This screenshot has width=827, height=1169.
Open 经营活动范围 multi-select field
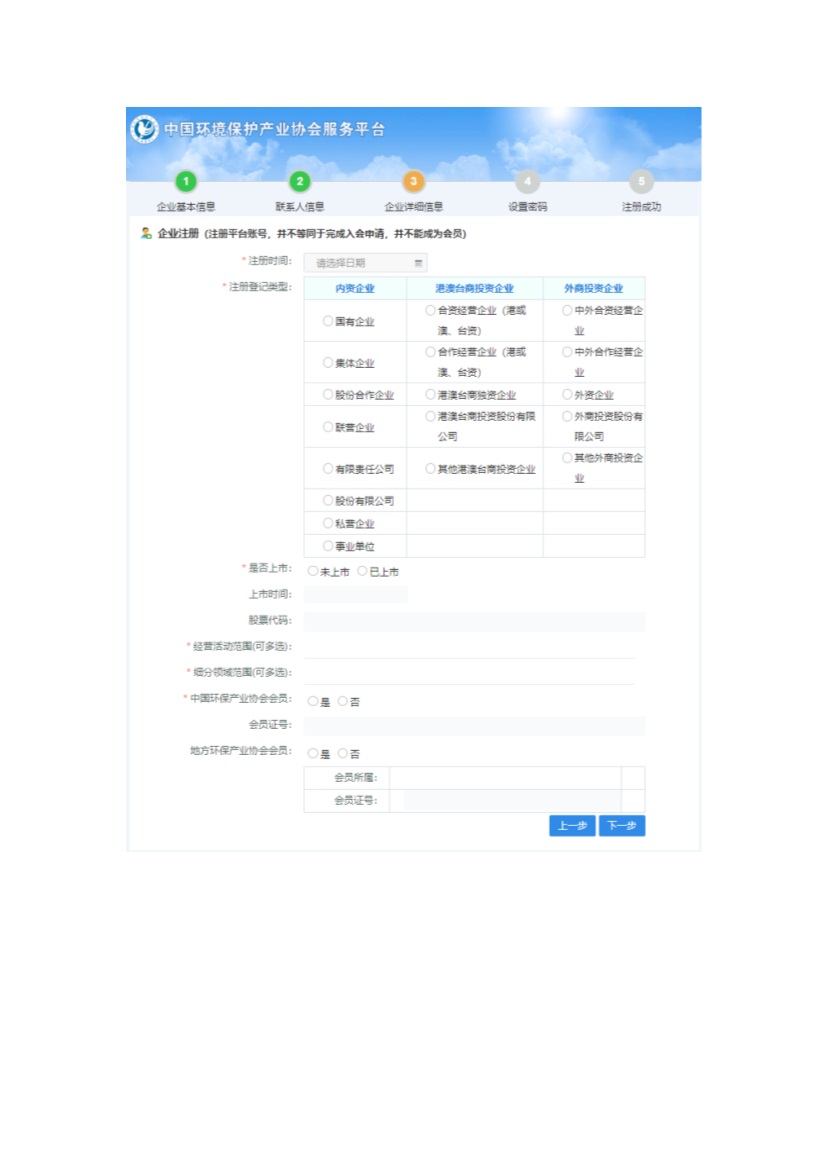click(x=469, y=647)
